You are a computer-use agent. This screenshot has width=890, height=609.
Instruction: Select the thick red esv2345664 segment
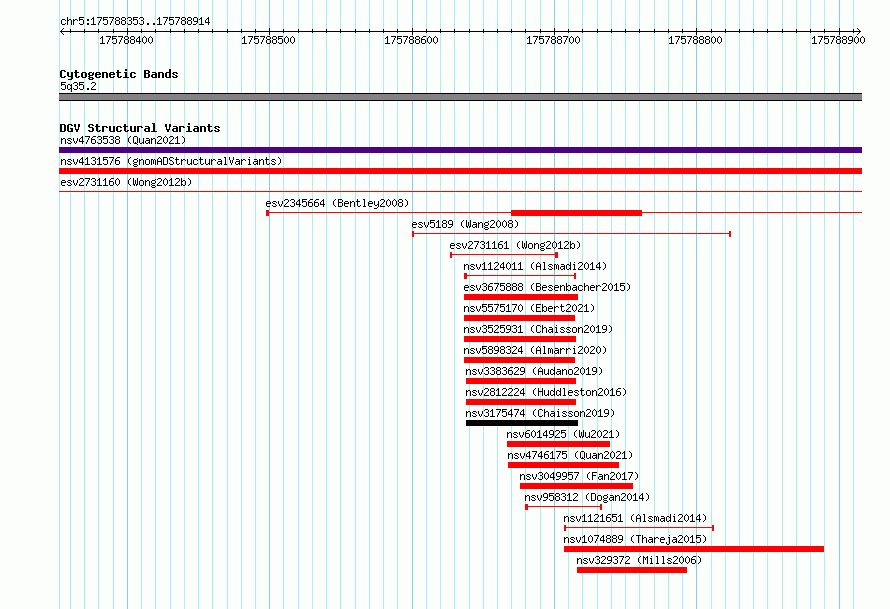click(x=576, y=213)
